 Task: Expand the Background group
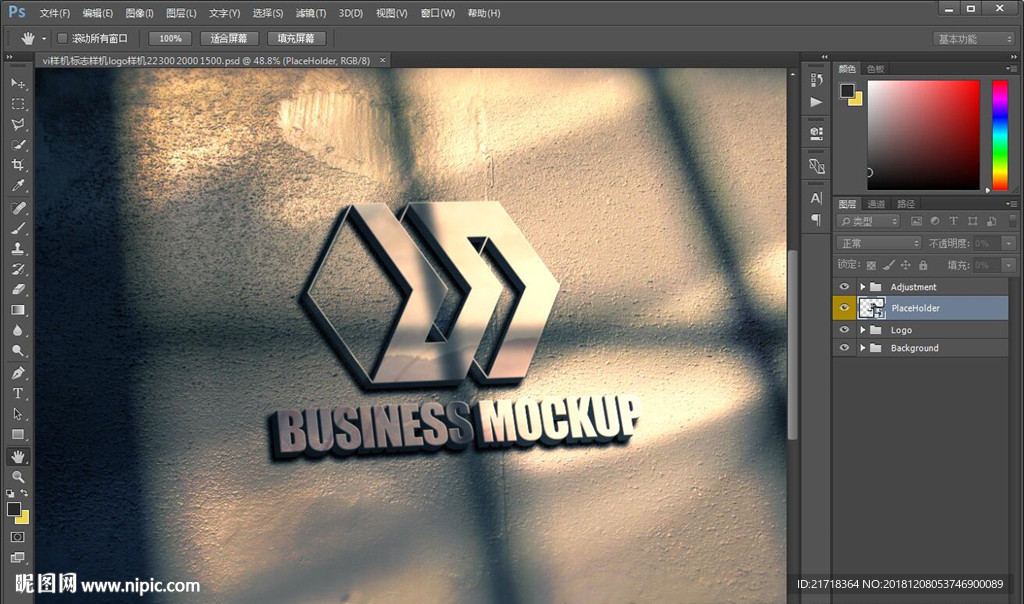[x=863, y=348]
